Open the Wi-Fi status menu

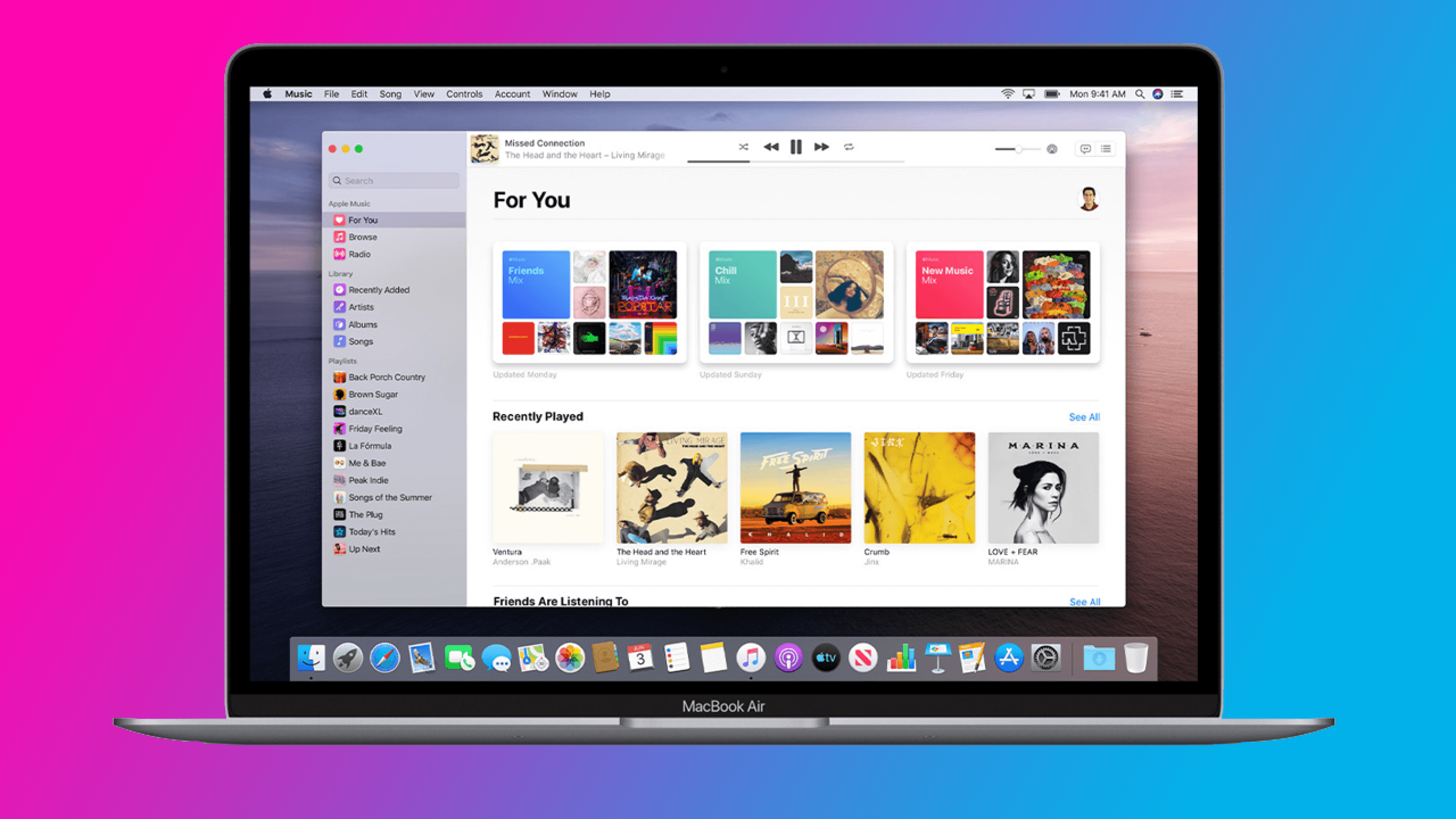coord(1007,94)
